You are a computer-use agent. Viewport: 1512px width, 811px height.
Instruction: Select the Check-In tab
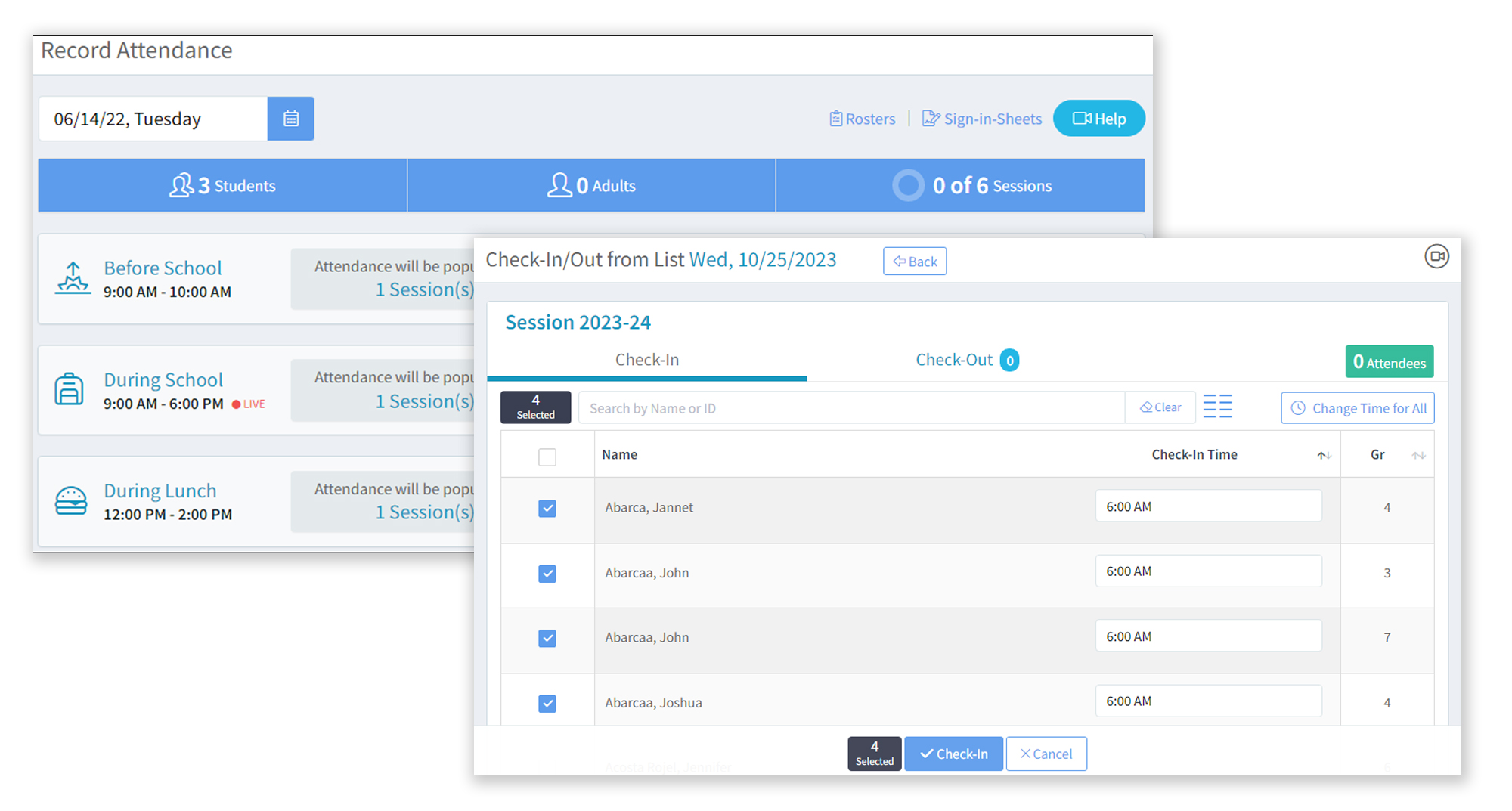647,360
